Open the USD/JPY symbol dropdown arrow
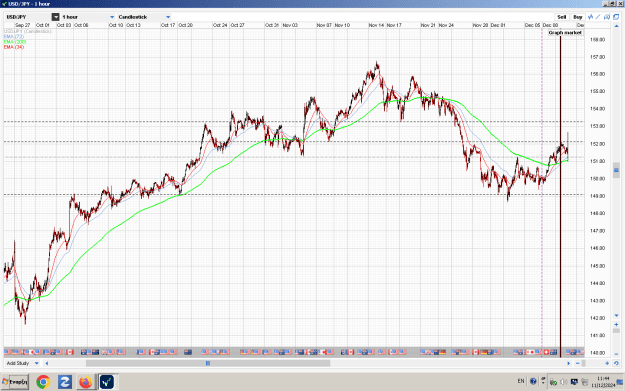 55,17
